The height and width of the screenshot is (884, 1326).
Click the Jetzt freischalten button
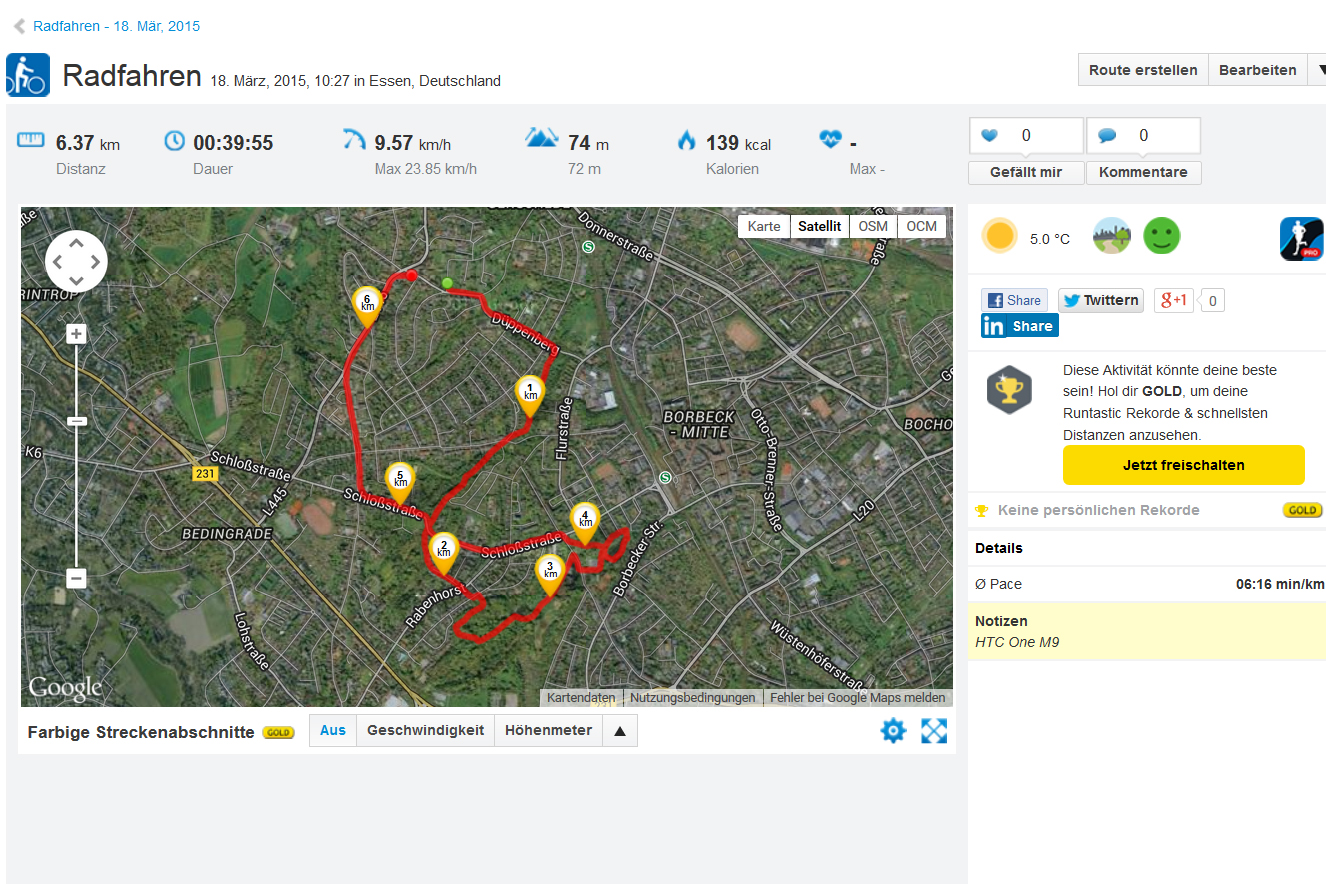1183,465
